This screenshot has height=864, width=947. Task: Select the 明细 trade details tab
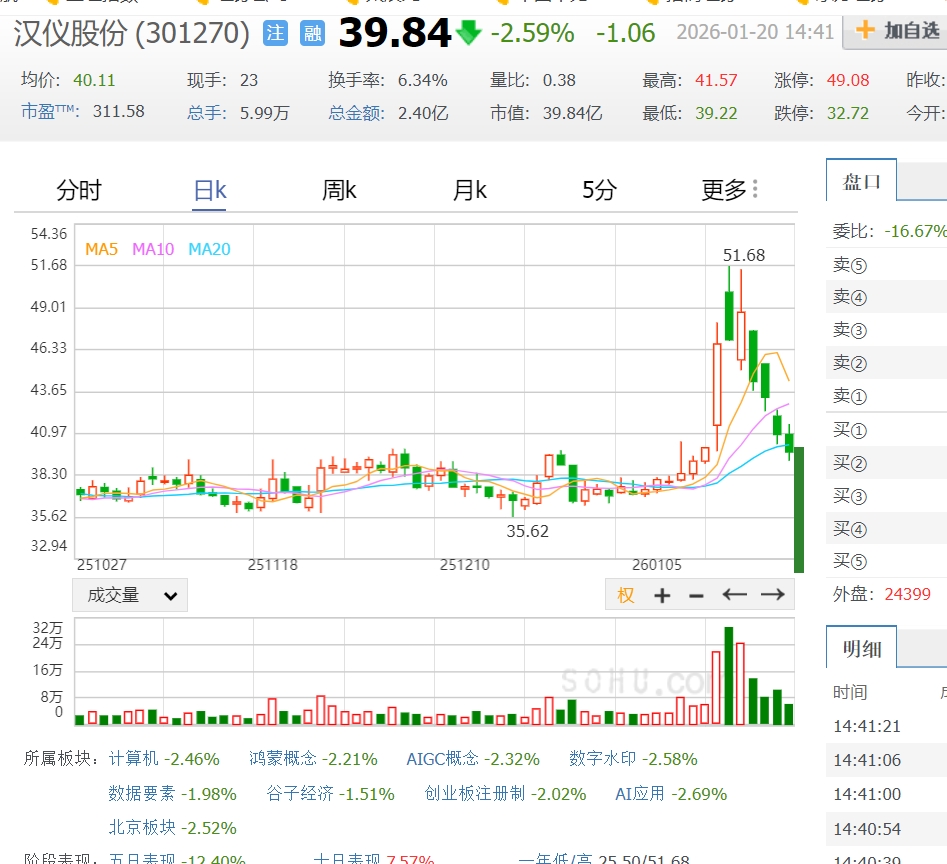(861, 648)
